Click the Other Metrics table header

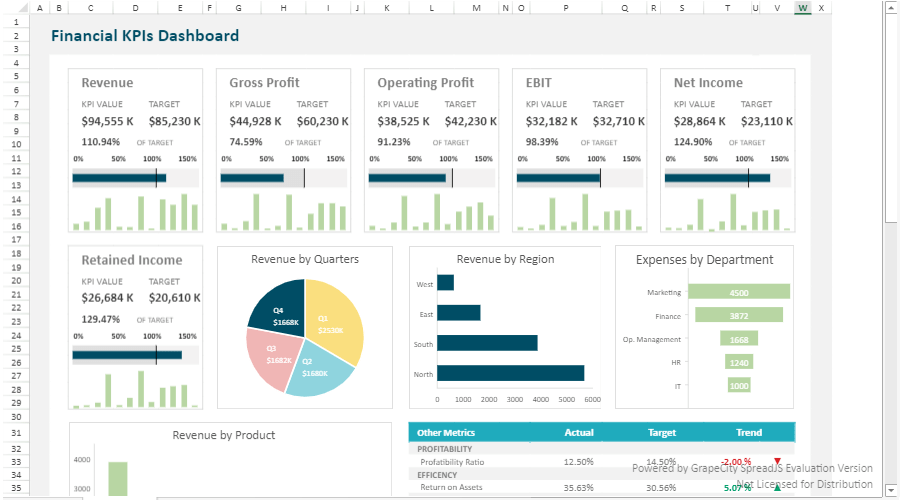[x=446, y=433]
